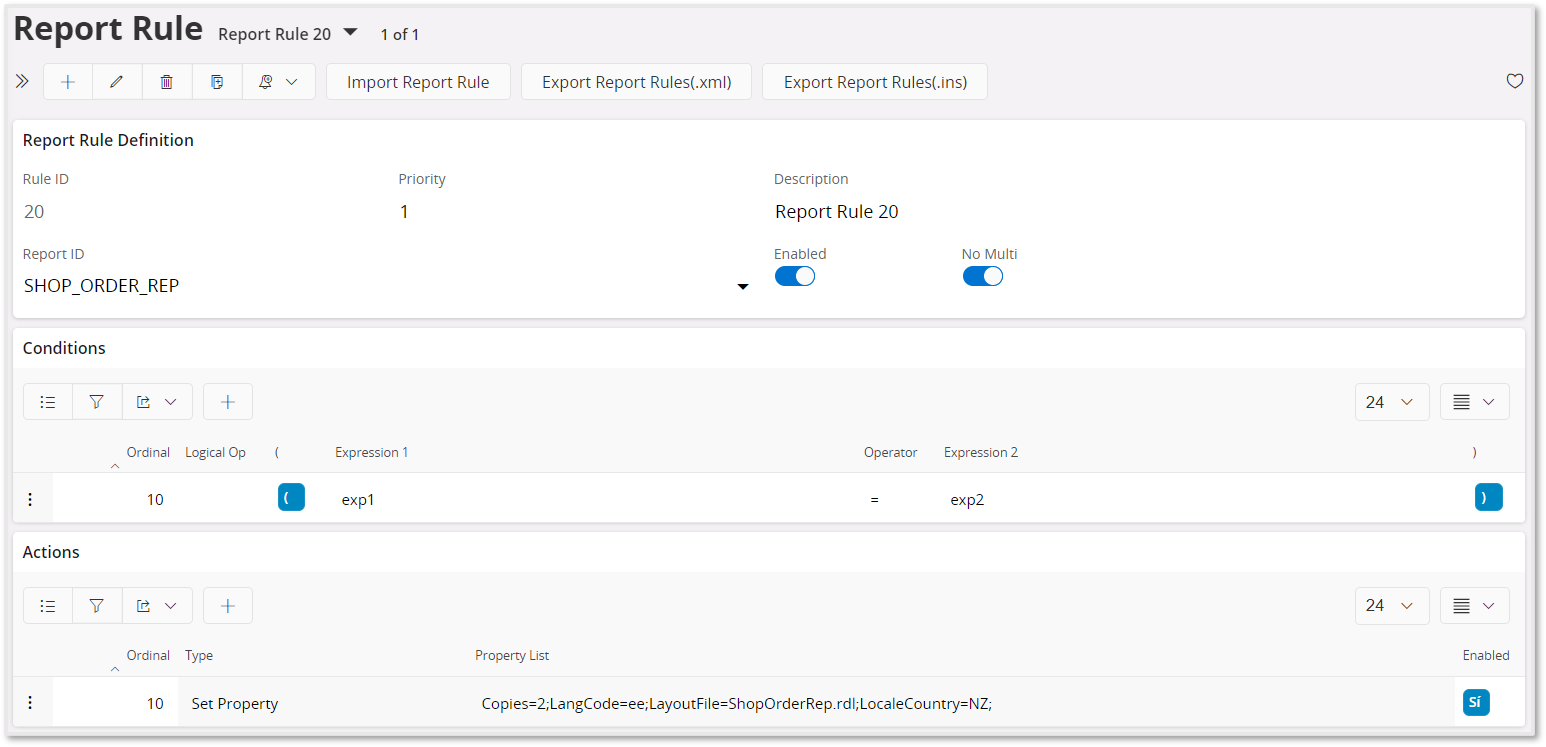This screenshot has height=747, width=1546.
Task: Switch Conditions to list view
Action: click(47, 401)
